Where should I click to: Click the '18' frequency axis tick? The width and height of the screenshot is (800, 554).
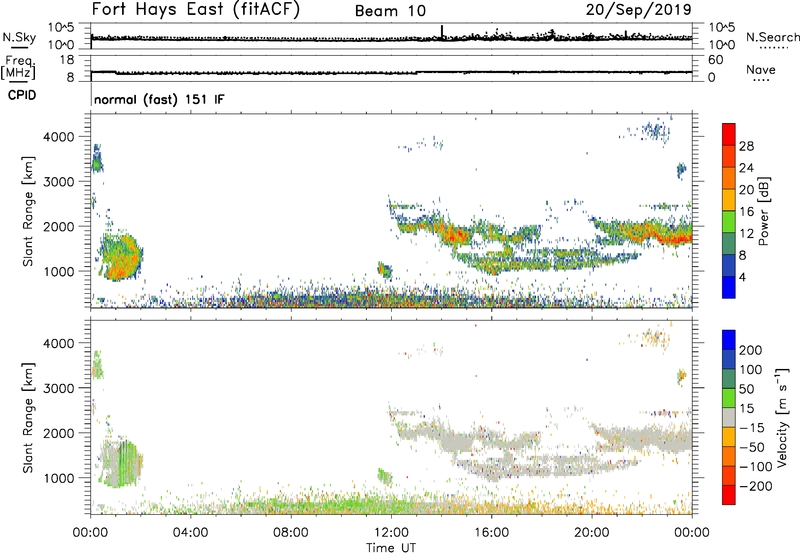[67, 60]
